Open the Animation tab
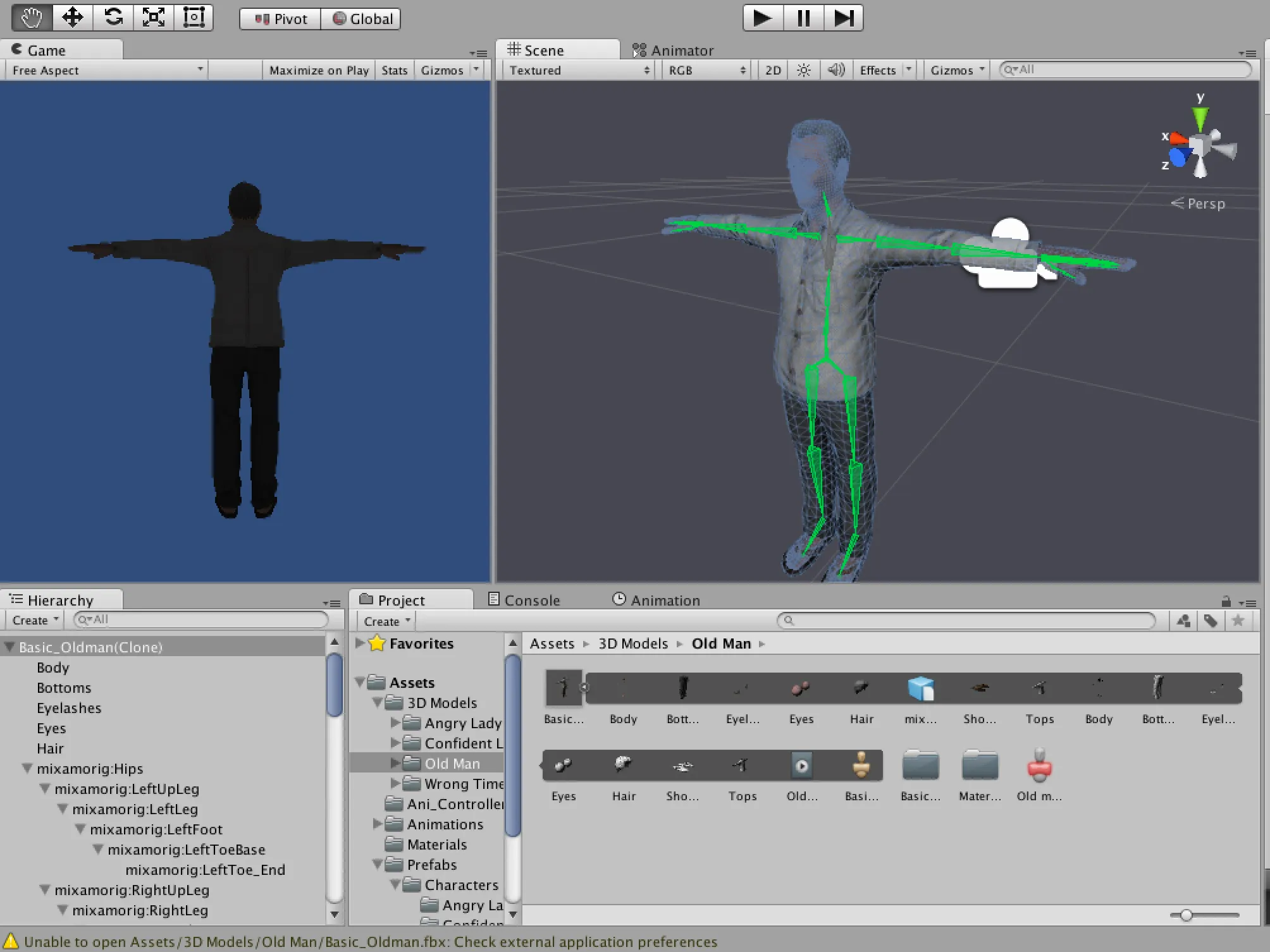Viewport: 1270px width, 952px height. 657,600
